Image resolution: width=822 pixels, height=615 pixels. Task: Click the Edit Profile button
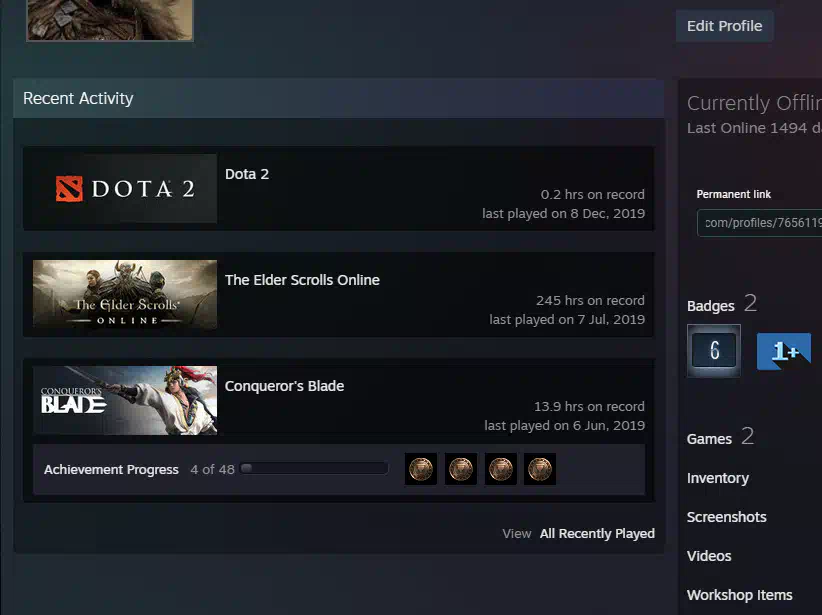tap(724, 26)
